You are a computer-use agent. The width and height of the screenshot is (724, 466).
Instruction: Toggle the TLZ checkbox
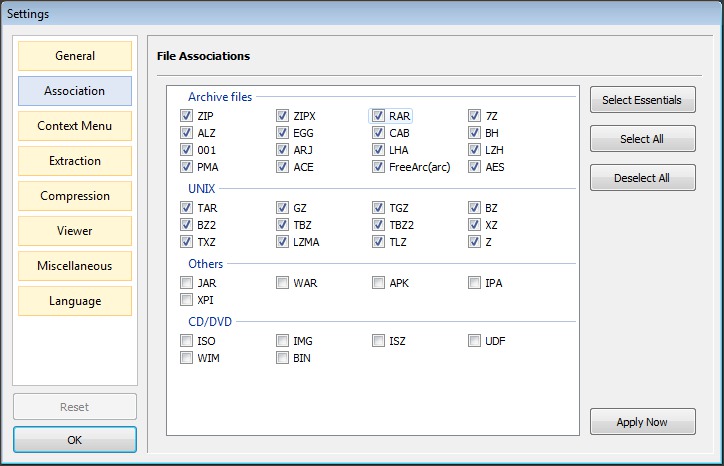click(379, 242)
